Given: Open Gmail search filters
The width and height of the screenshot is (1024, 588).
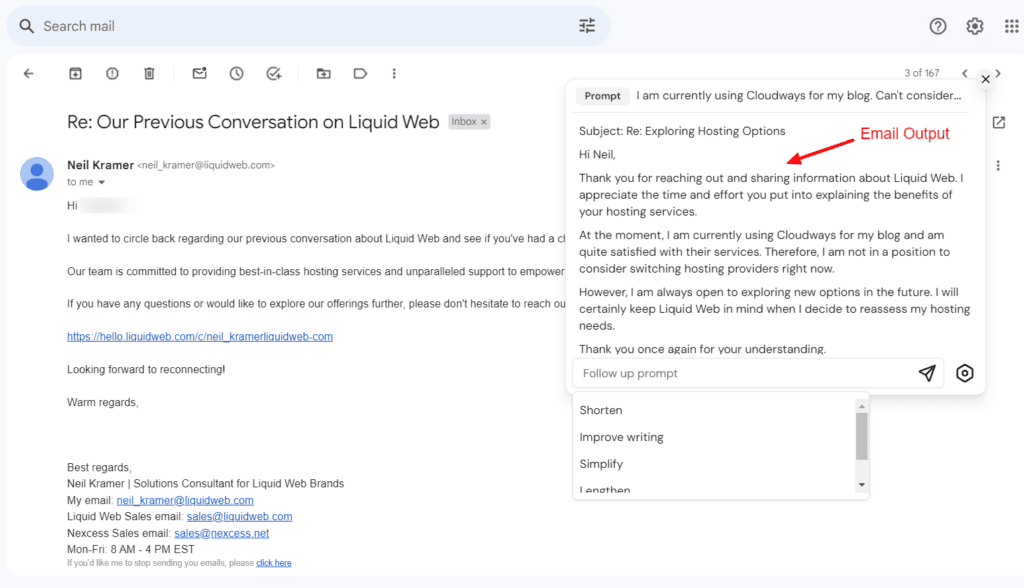Looking at the screenshot, I should pos(587,26).
